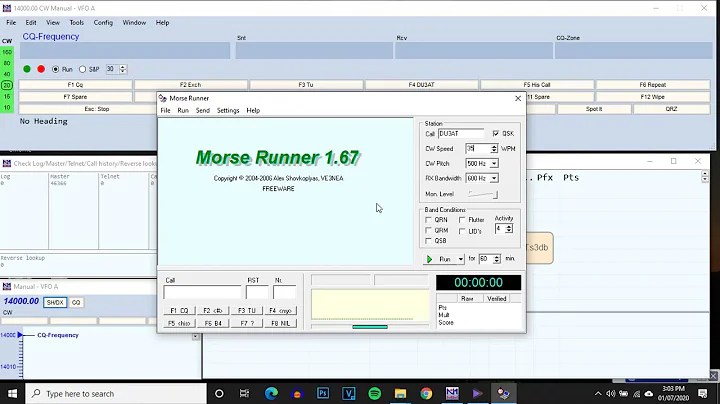Screen dimensions: 720x404
Task: Click battery icon in system tray
Action: 623,393
